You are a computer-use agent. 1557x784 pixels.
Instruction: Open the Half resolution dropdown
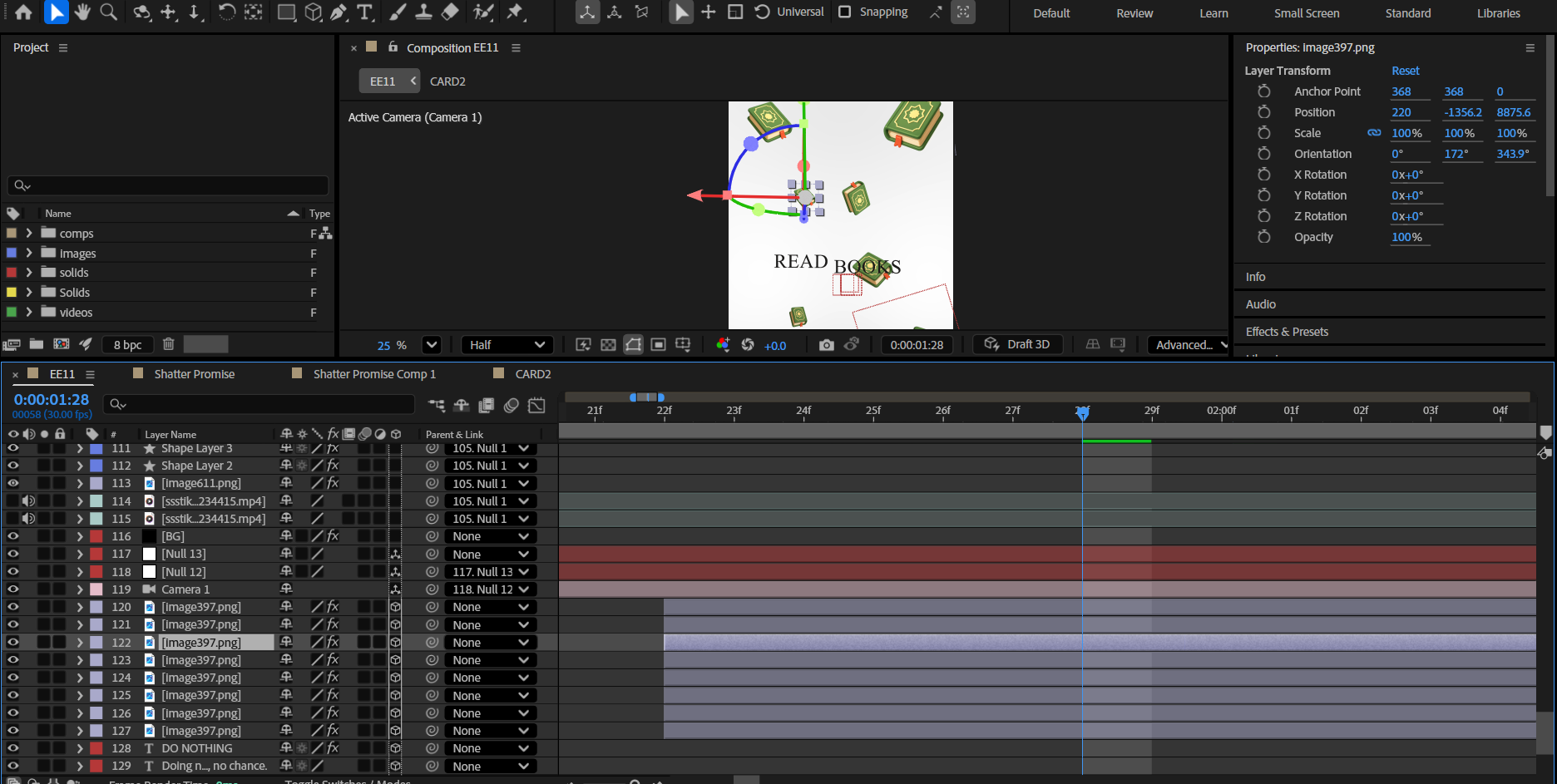point(507,345)
